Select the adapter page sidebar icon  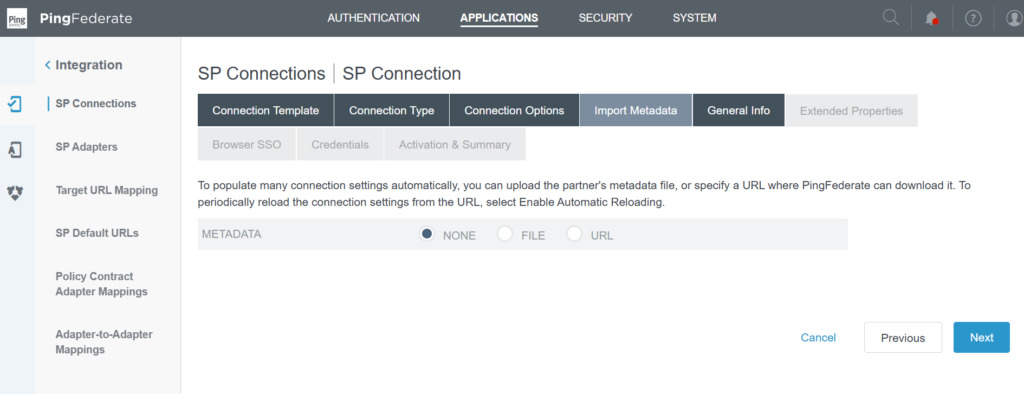[x=14, y=150]
